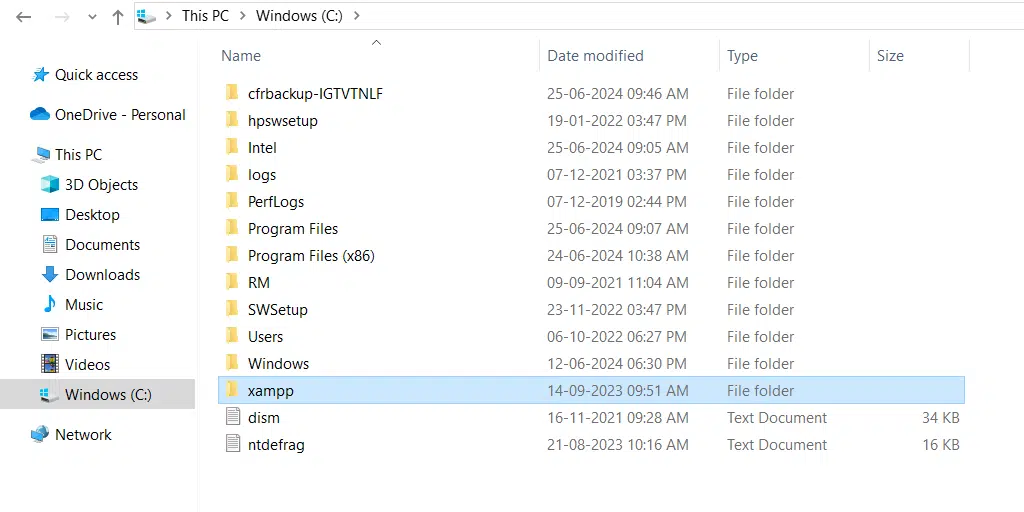Sort by the Name column header
Viewport: 1024px width, 512px height.
241,56
